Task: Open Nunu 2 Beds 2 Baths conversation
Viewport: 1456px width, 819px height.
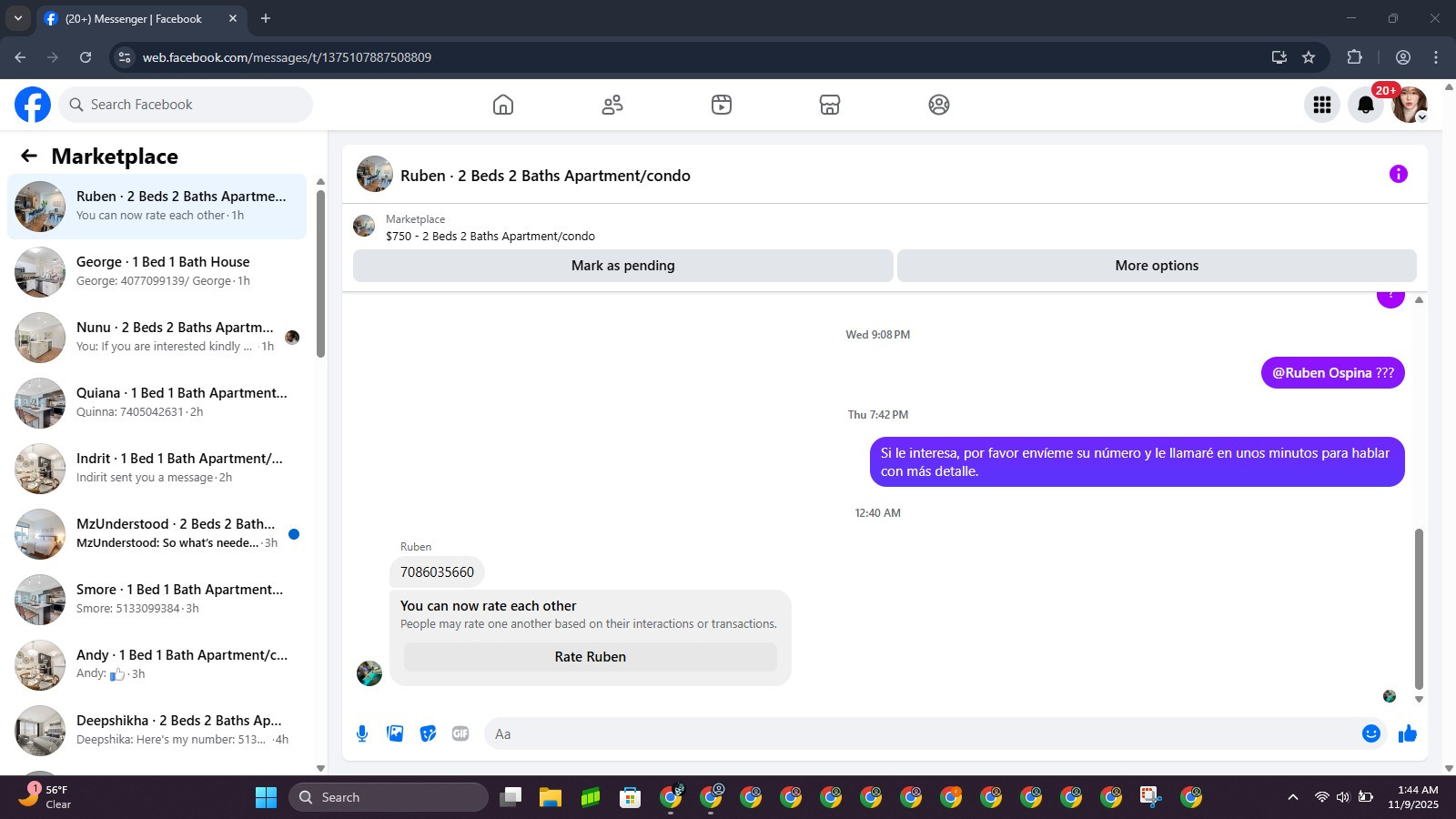Action: (157, 338)
